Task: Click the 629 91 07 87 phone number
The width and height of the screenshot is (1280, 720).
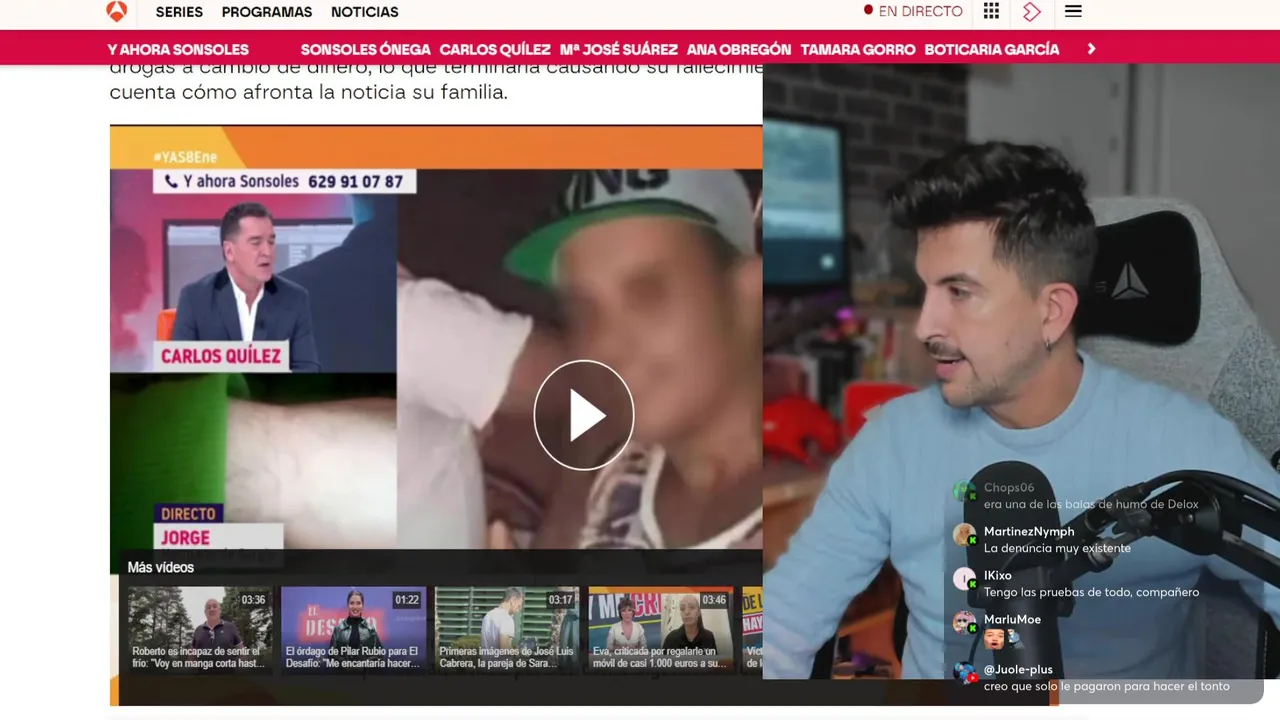Action: point(356,182)
